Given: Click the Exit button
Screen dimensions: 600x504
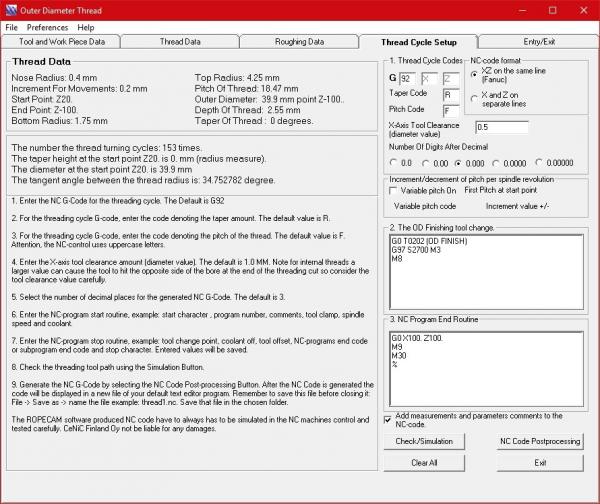Looking at the screenshot, I should [x=539, y=463].
